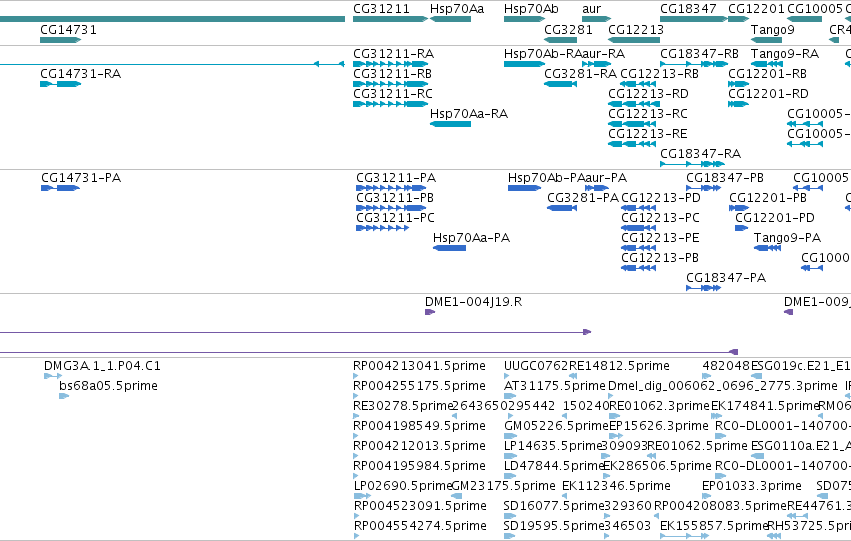Select protein CG3281-PA
The image size is (851, 541).
pos(562,208)
